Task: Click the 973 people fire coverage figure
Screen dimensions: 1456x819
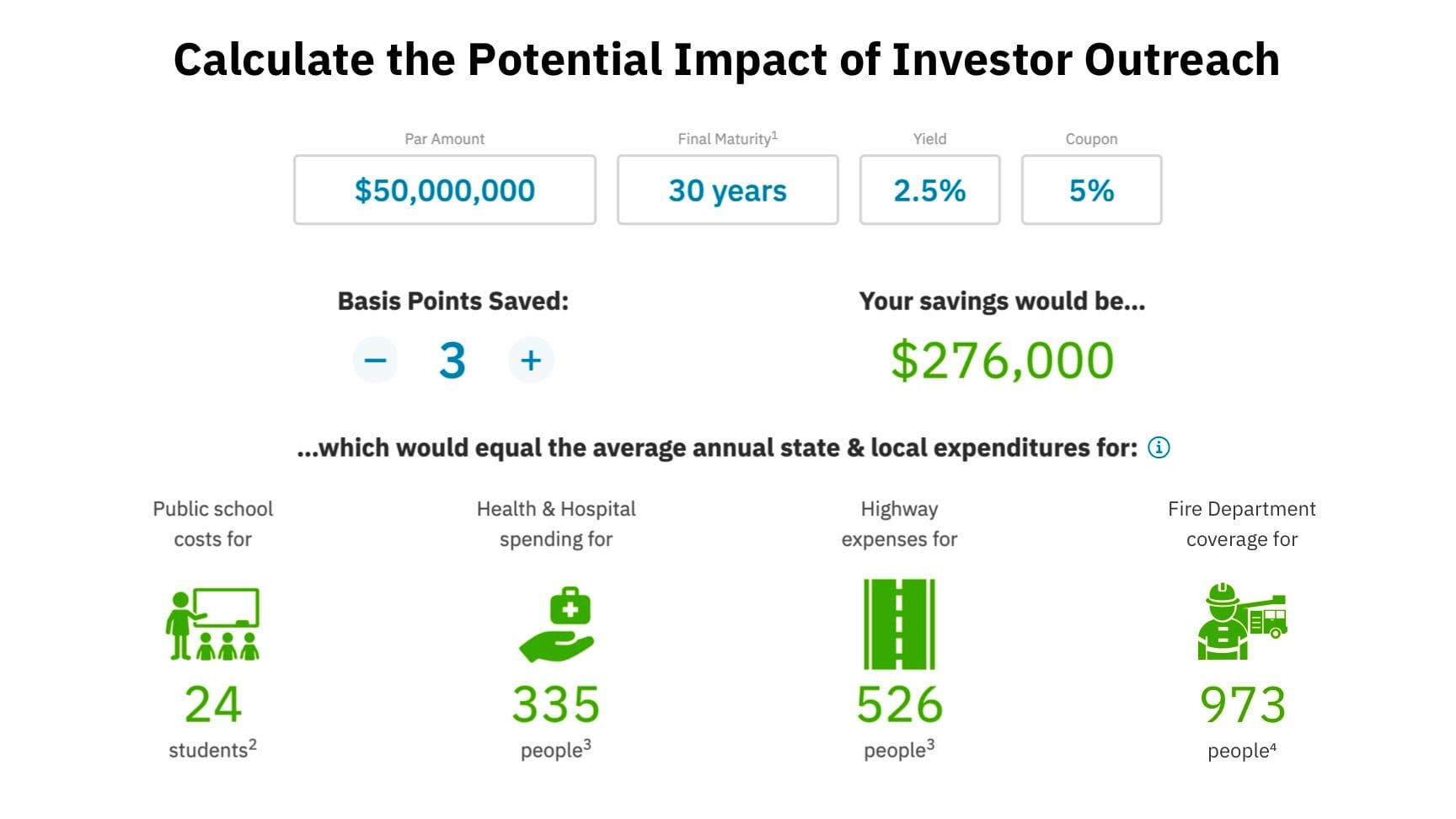Action: [x=1243, y=704]
